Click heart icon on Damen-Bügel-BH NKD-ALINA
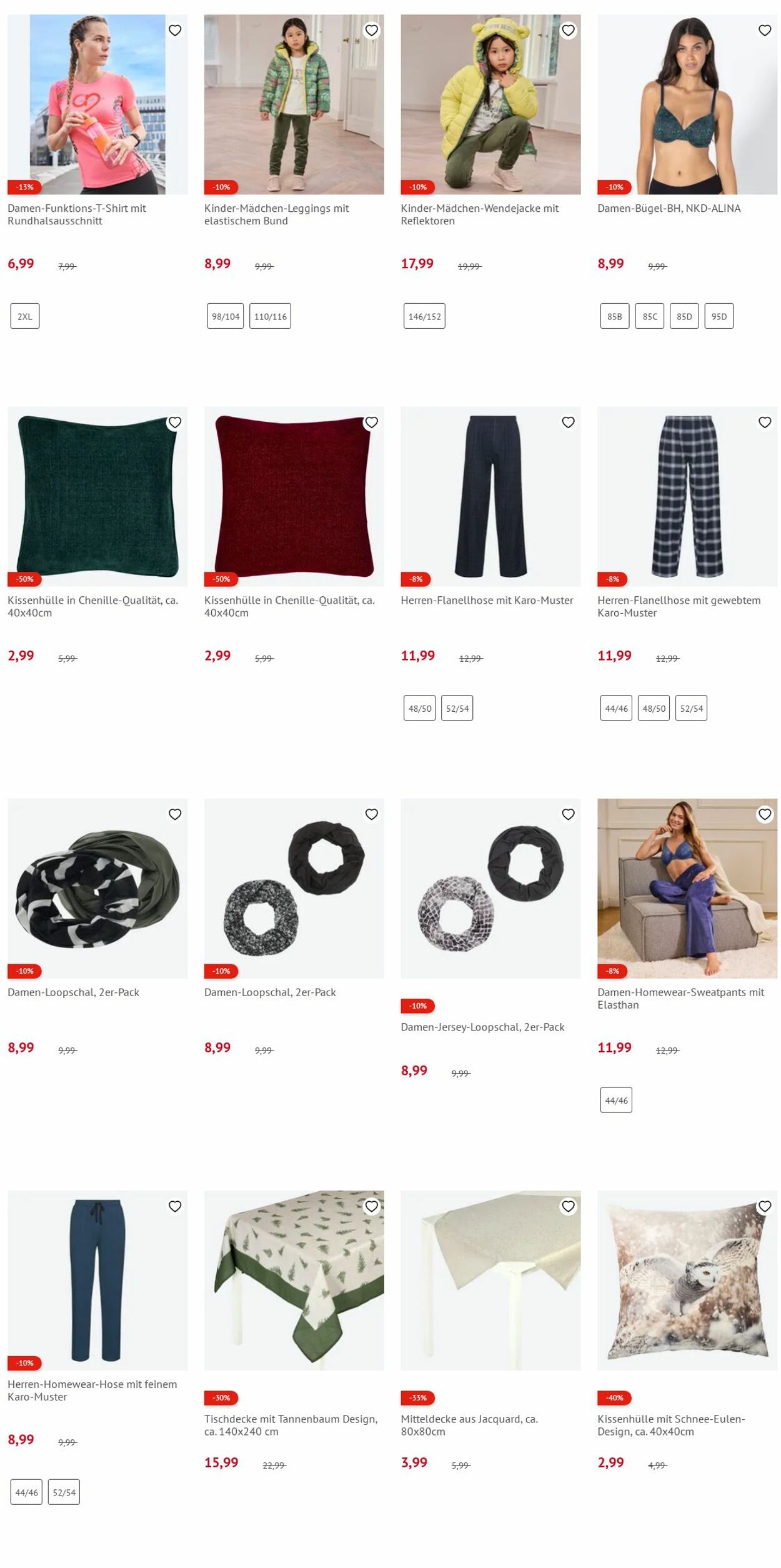This screenshot has height=1568, width=781. tap(765, 30)
